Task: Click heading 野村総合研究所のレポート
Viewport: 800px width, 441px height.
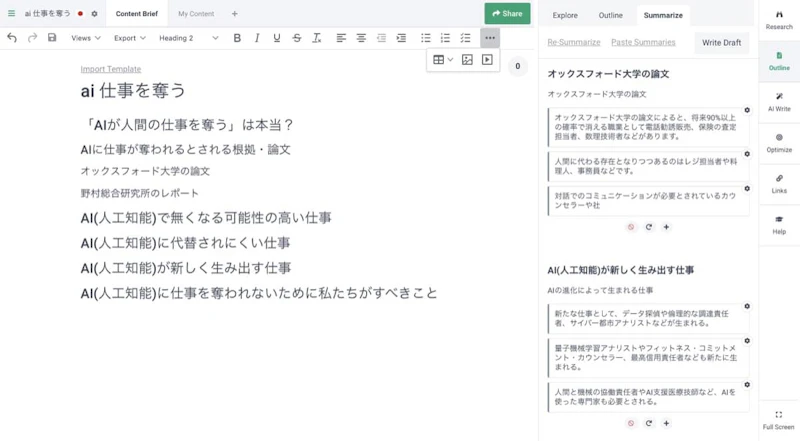Action: click(x=139, y=193)
